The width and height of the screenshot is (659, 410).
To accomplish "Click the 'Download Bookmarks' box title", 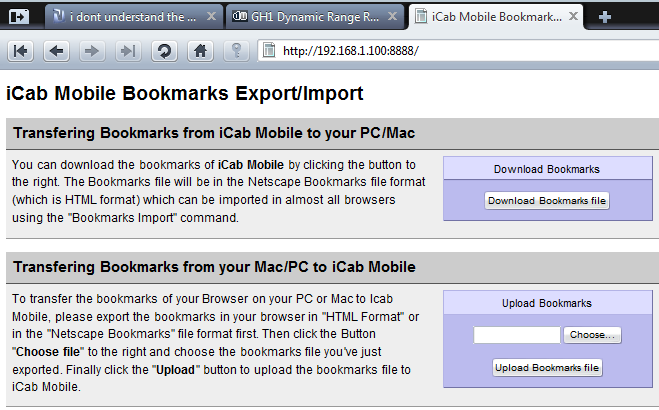I will click(547, 169).
